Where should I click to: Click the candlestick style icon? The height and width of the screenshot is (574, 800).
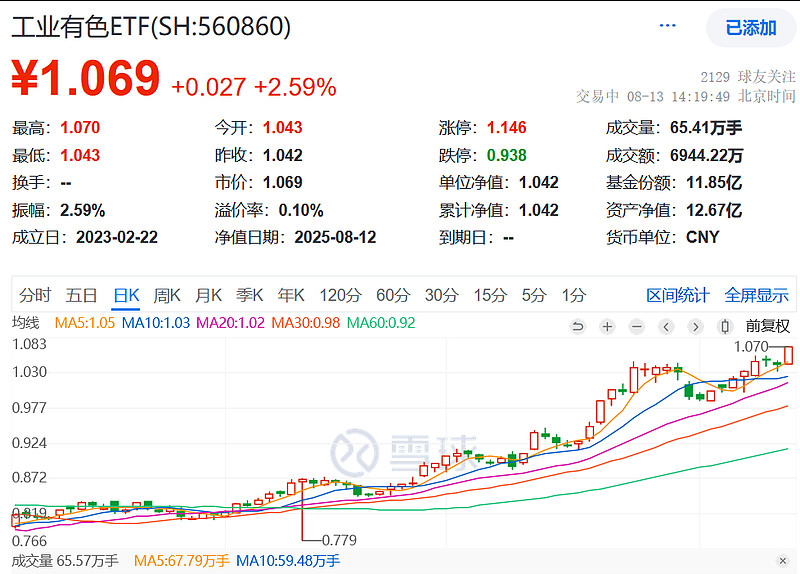point(726,326)
